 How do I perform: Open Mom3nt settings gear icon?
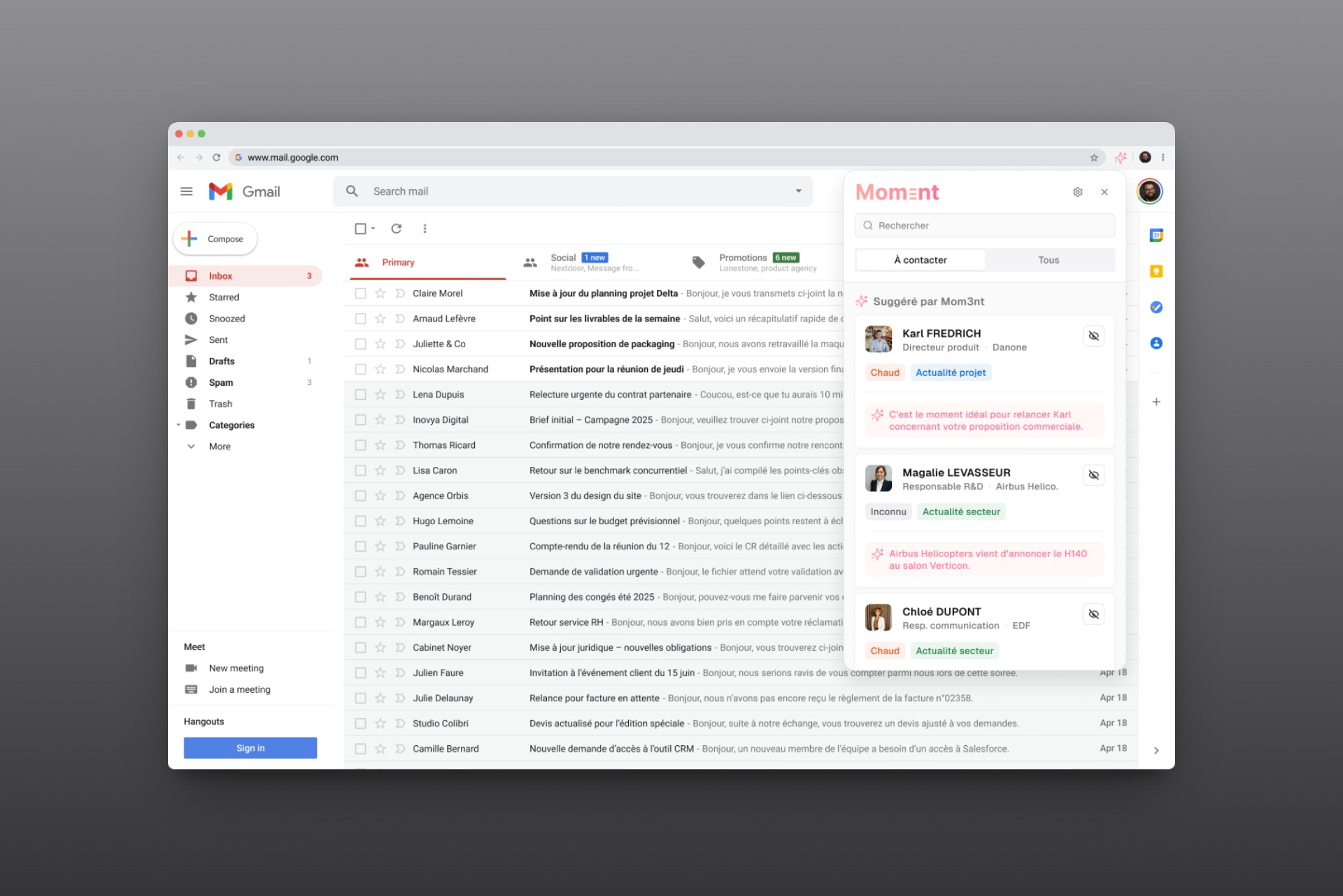1077,192
